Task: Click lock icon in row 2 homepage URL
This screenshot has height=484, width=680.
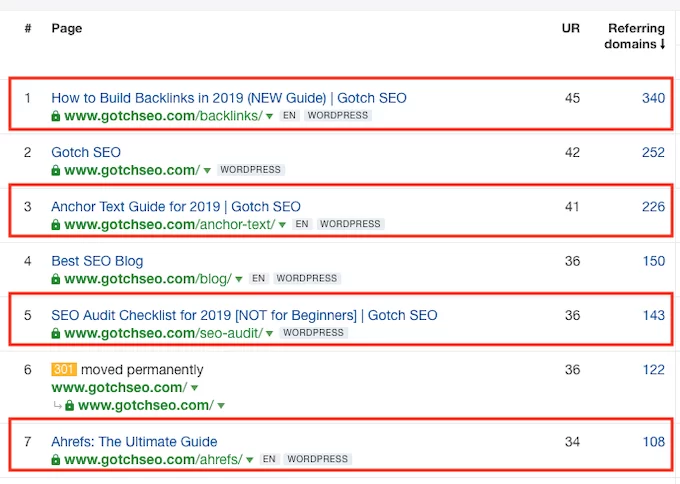Action: (56, 170)
